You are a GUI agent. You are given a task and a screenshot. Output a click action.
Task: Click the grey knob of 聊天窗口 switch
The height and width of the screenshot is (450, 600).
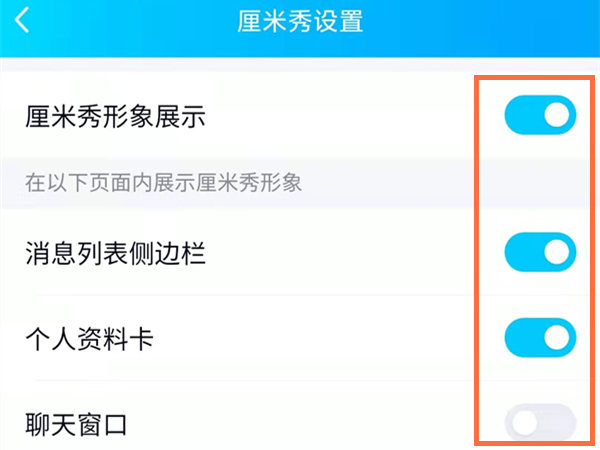click(x=523, y=424)
